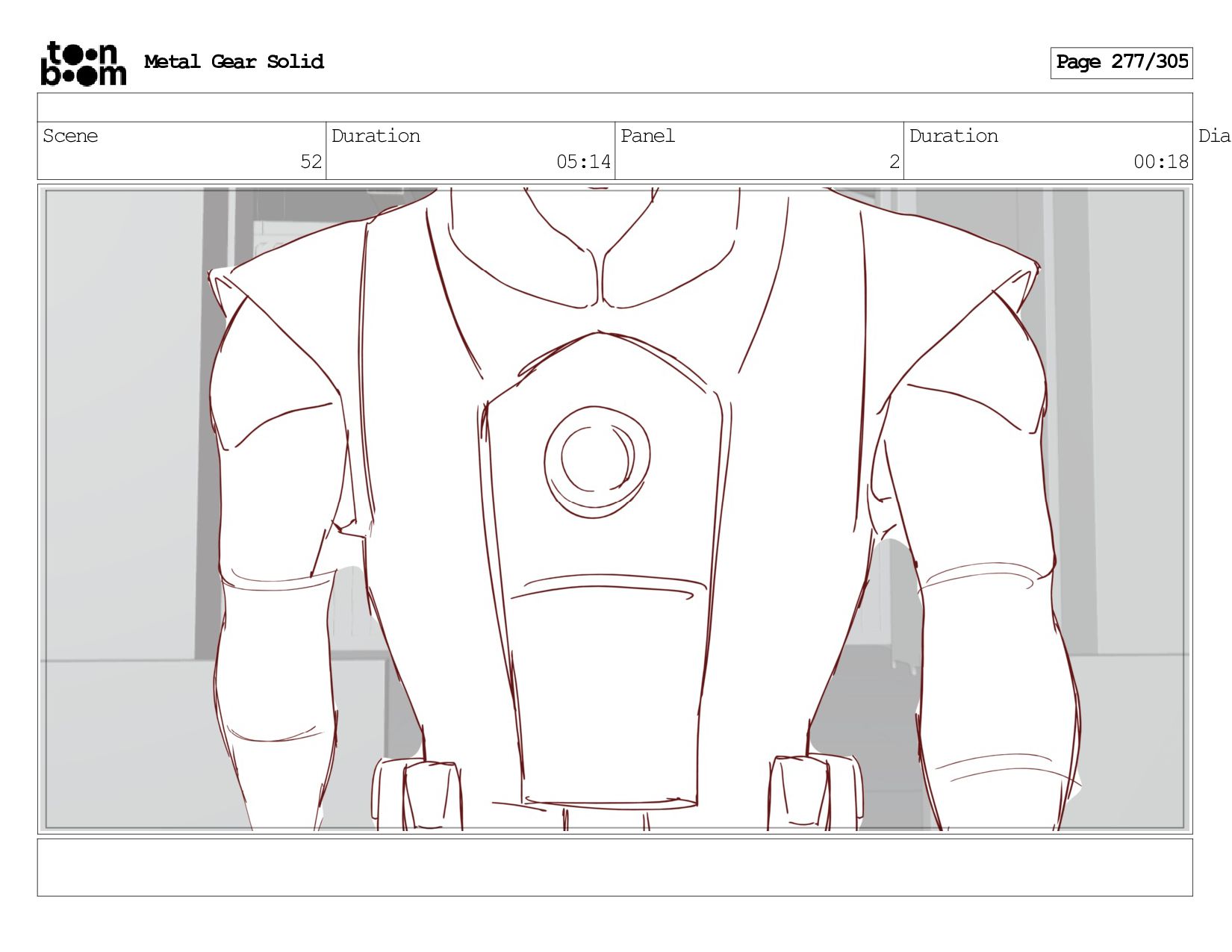Click the storyboard panel drawing of armored torso

[615, 509]
